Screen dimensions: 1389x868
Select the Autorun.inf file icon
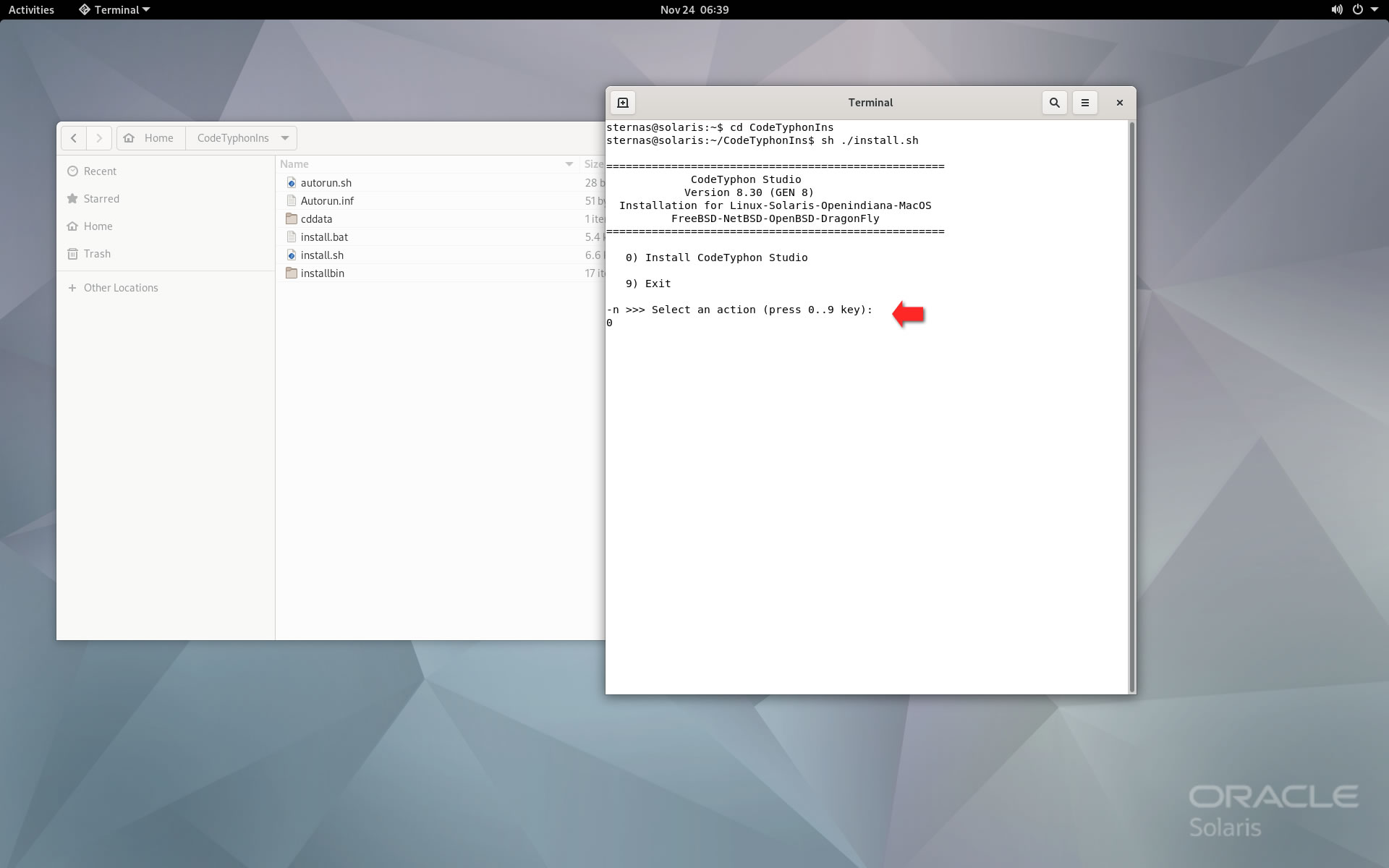[292, 201]
